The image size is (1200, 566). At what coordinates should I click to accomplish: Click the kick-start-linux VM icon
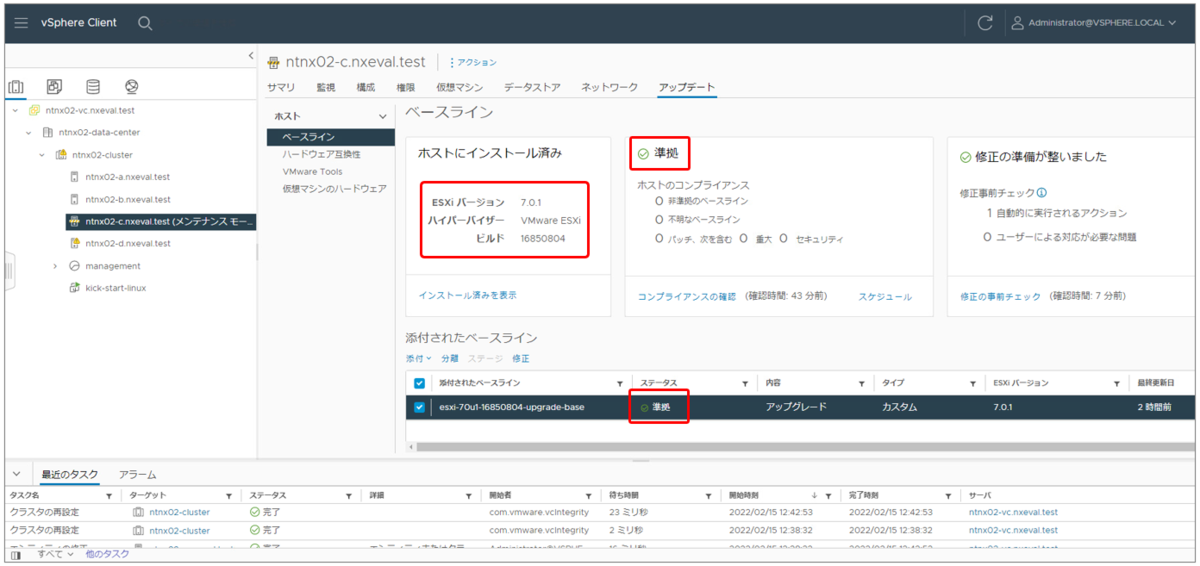pyautogui.click(x=74, y=288)
